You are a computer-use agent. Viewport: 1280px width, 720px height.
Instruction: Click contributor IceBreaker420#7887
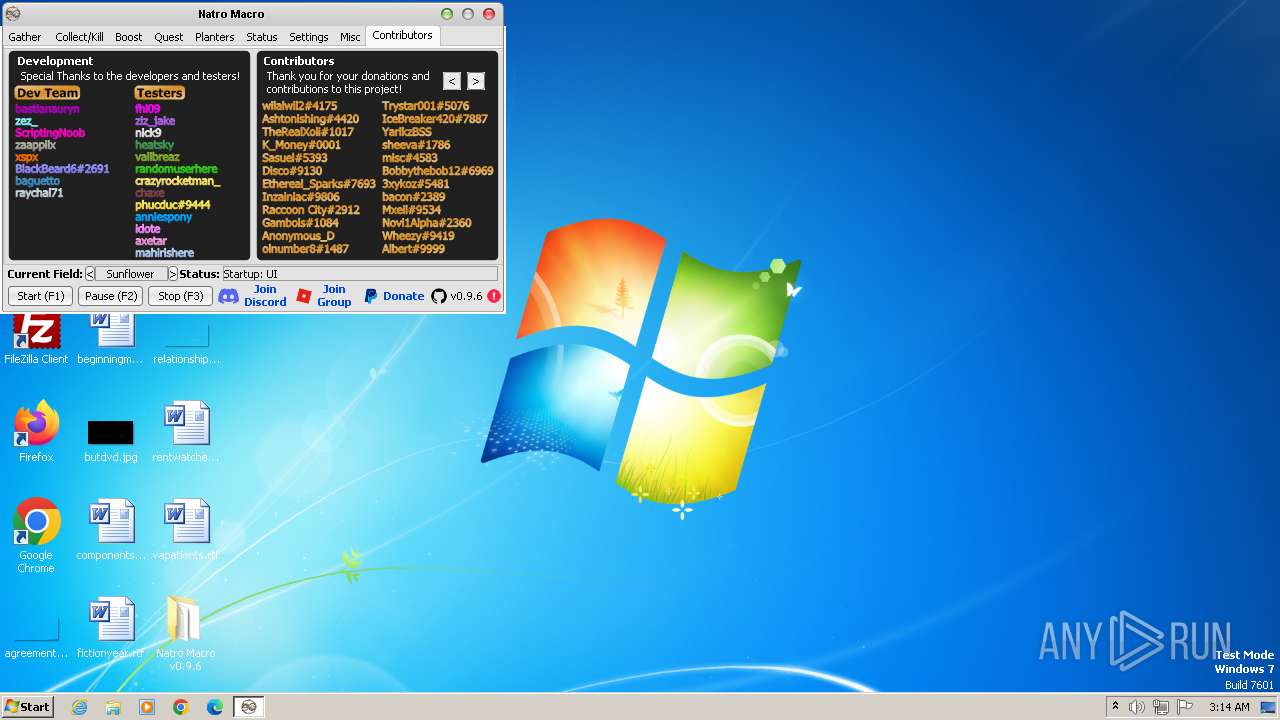435,119
